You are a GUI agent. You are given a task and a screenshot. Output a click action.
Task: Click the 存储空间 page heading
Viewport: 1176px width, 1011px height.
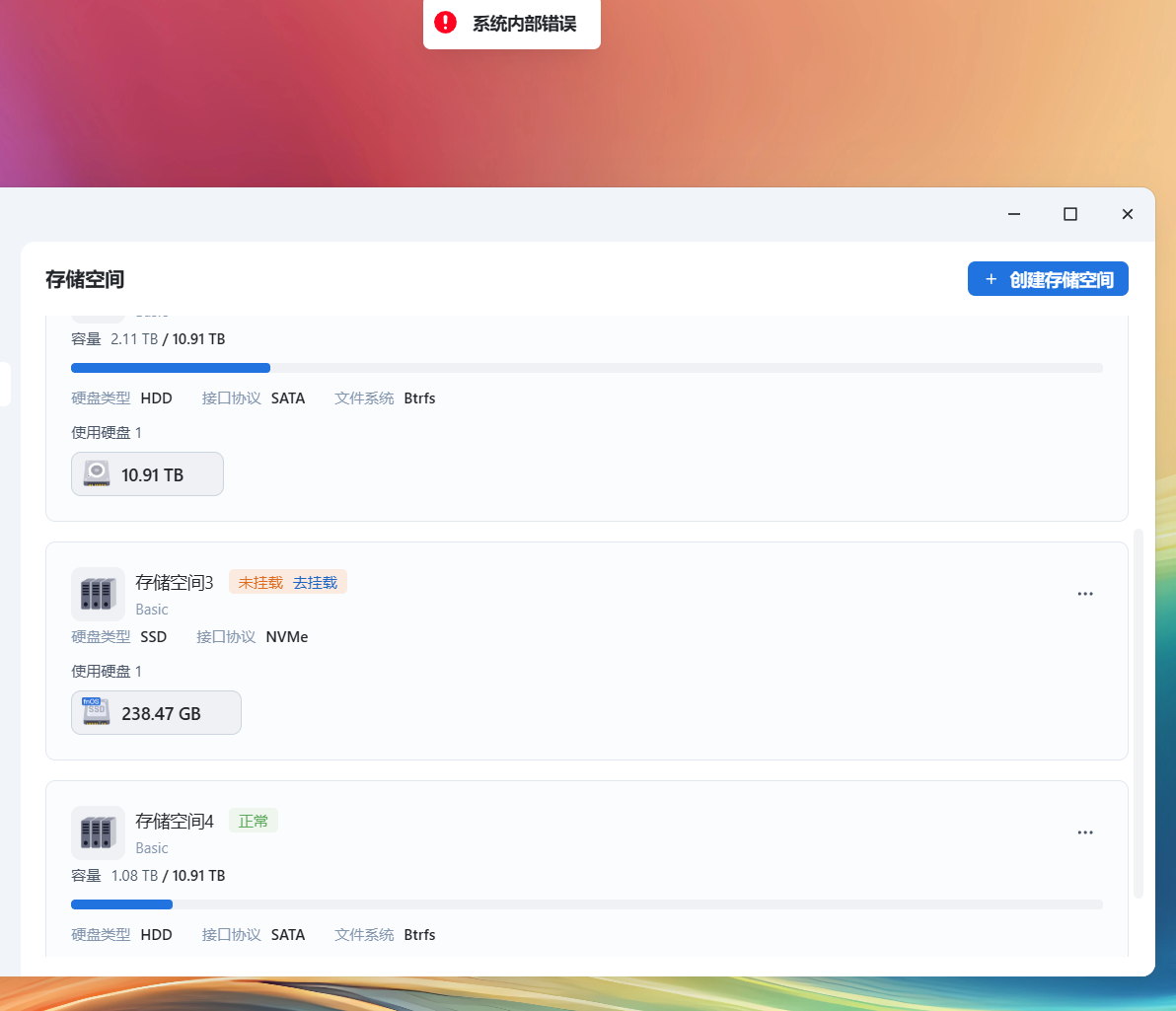[85, 280]
